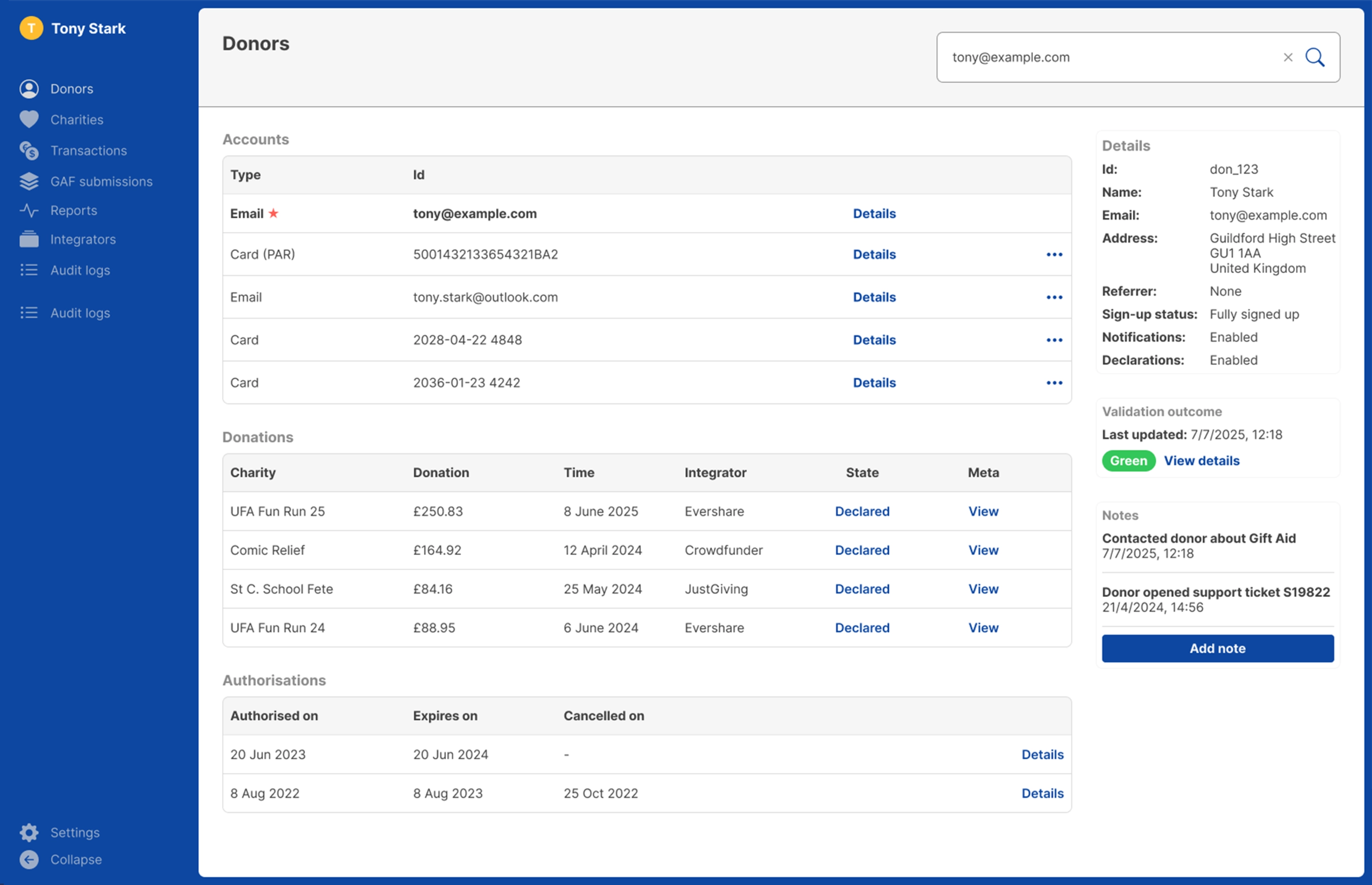1372x885 pixels.
Task: Open Declared state for Comic Relief donation
Action: click(x=862, y=550)
